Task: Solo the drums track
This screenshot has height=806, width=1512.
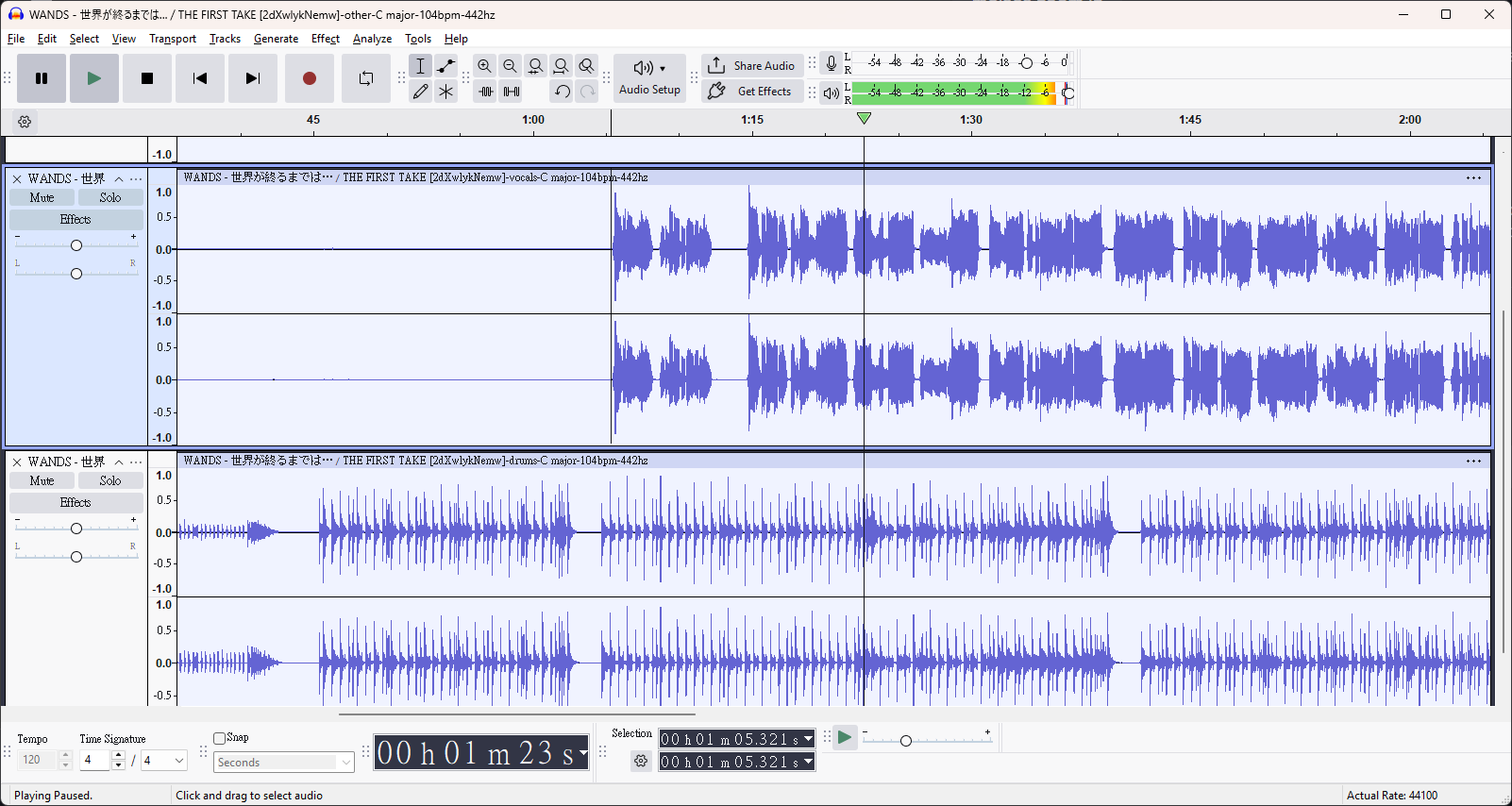Action: (x=110, y=480)
